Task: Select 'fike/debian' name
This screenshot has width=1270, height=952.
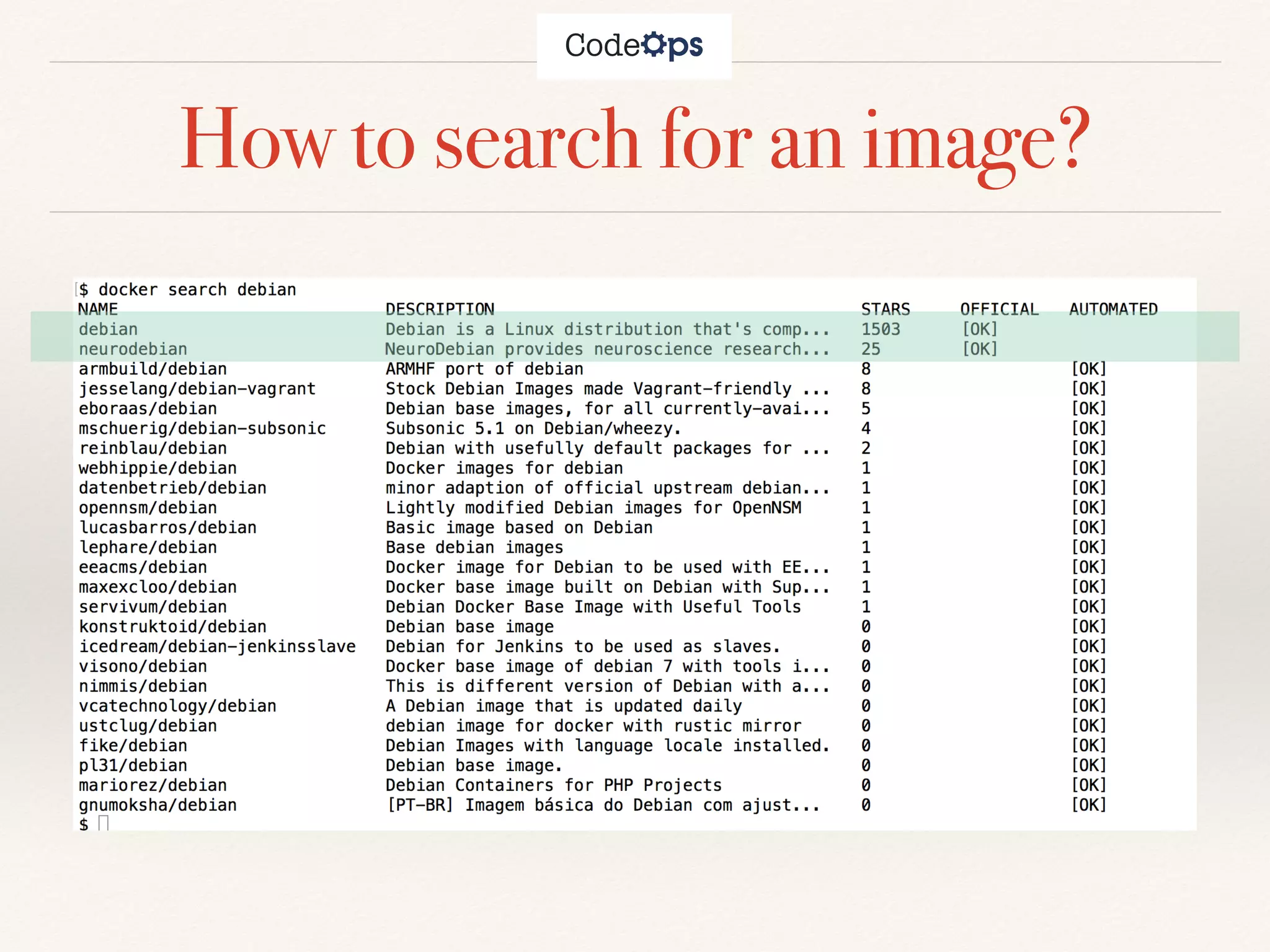Action: [x=133, y=746]
